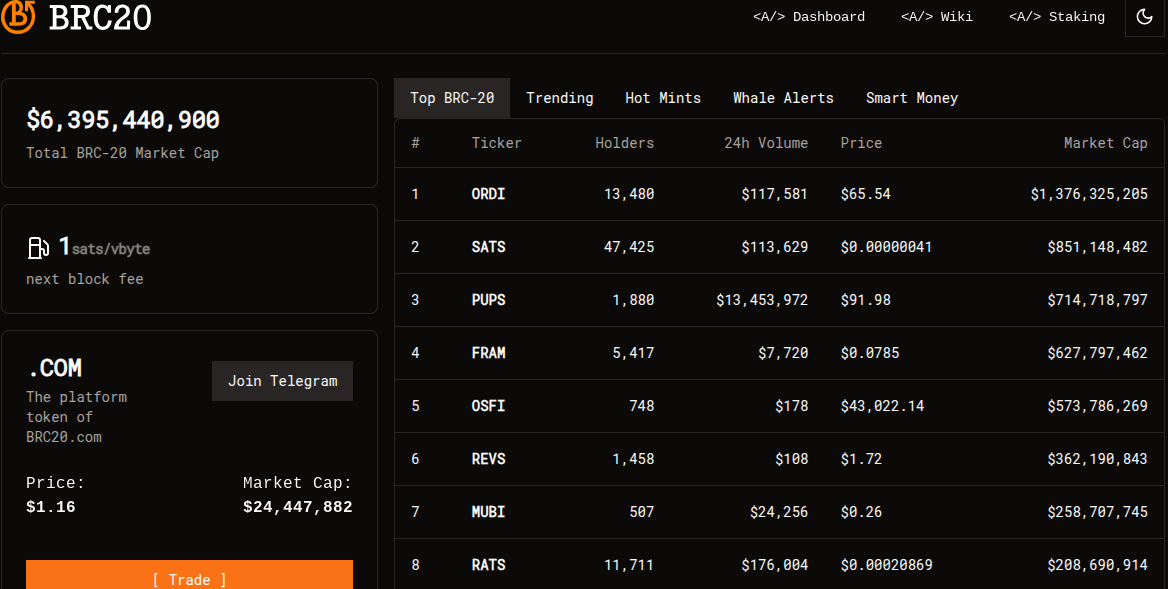Switch to the Trending tab
1168x589 pixels.
[x=559, y=98]
